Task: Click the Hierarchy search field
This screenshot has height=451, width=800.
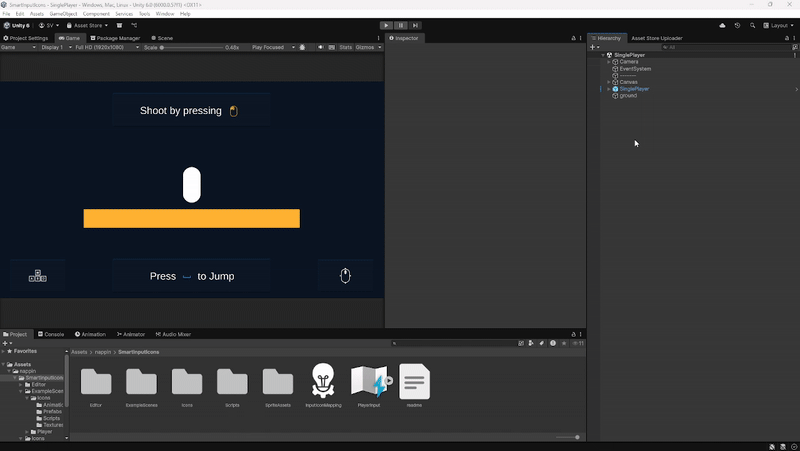Action: 726,47
